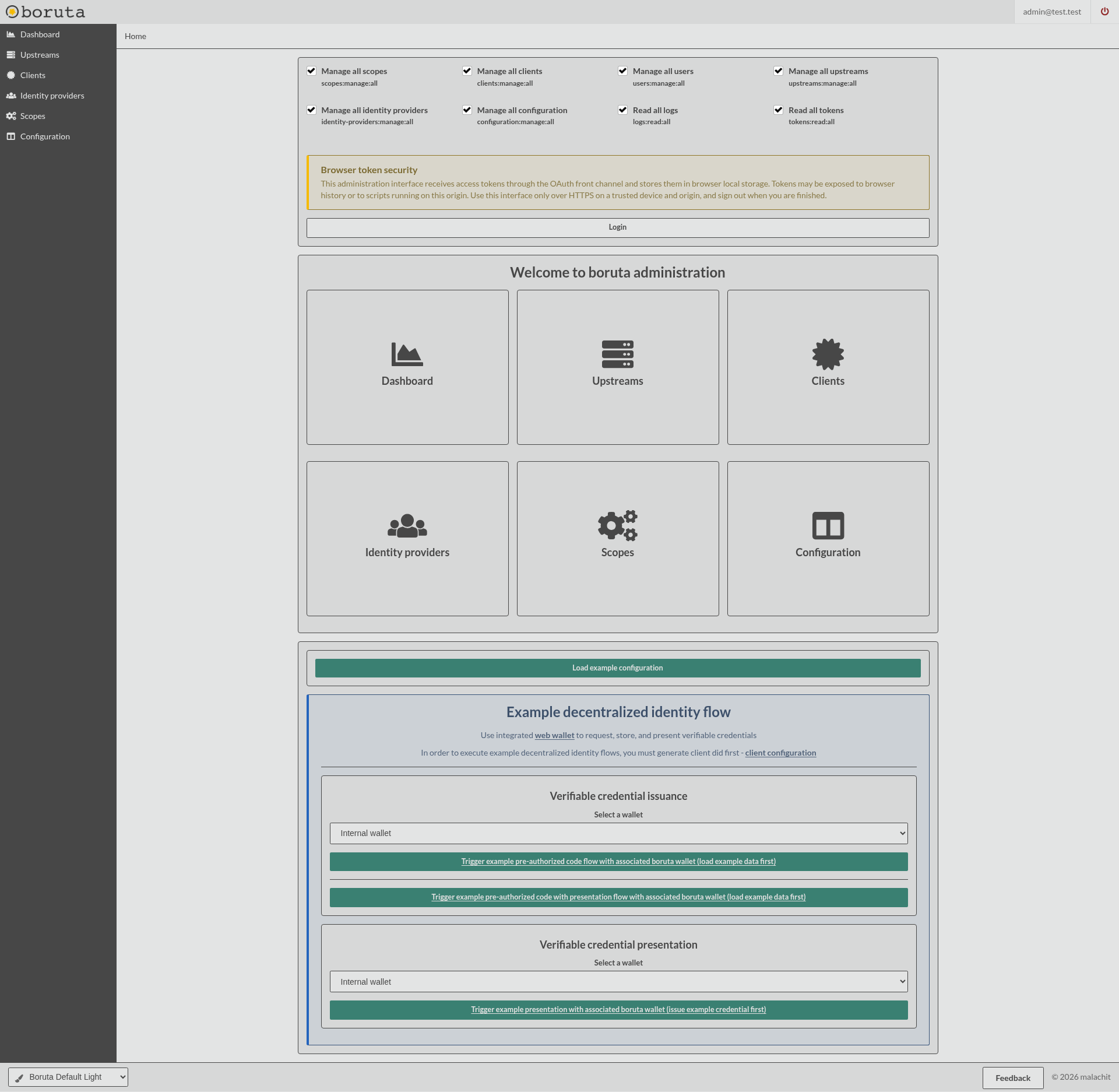Click the Scopes gears icon in sidebar
The height and width of the screenshot is (1092, 1119).
click(x=10, y=116)
